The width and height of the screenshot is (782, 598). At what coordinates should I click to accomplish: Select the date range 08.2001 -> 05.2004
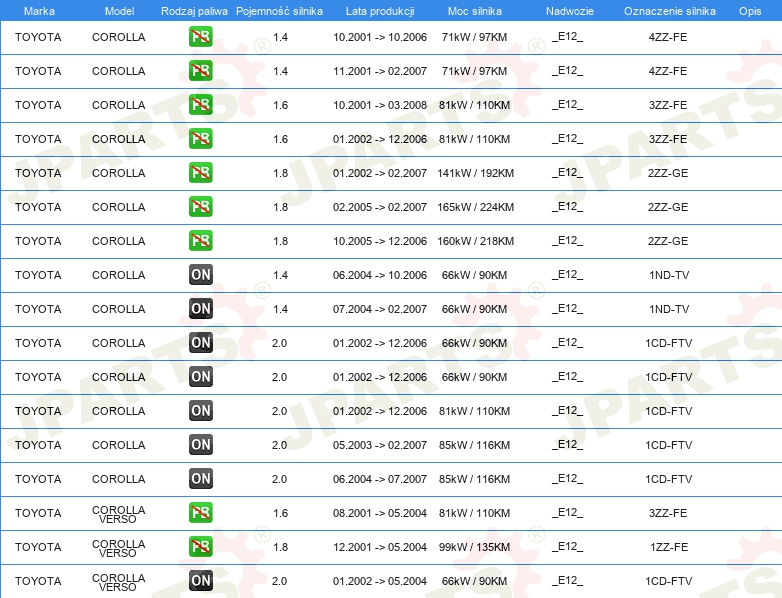click(380, 513)
